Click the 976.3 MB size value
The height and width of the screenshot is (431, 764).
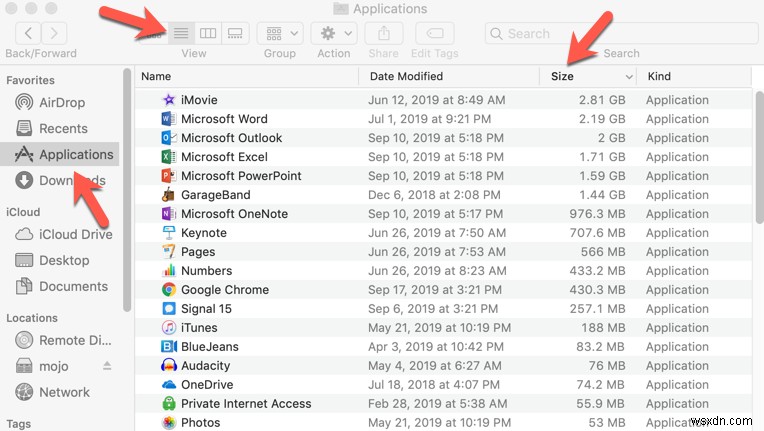click(597, 214)
